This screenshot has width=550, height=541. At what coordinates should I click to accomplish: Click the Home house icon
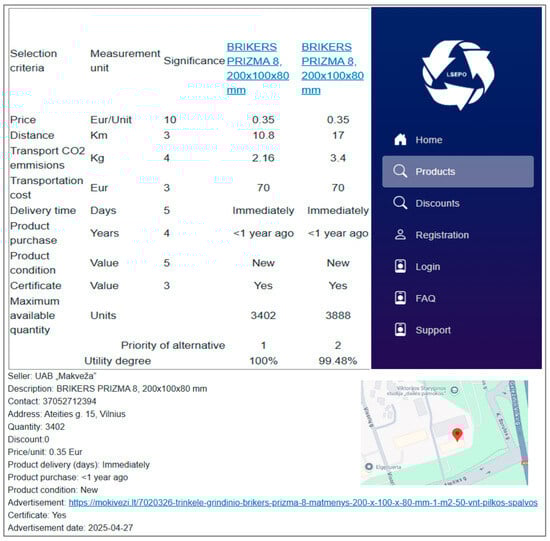coord(400,140)
